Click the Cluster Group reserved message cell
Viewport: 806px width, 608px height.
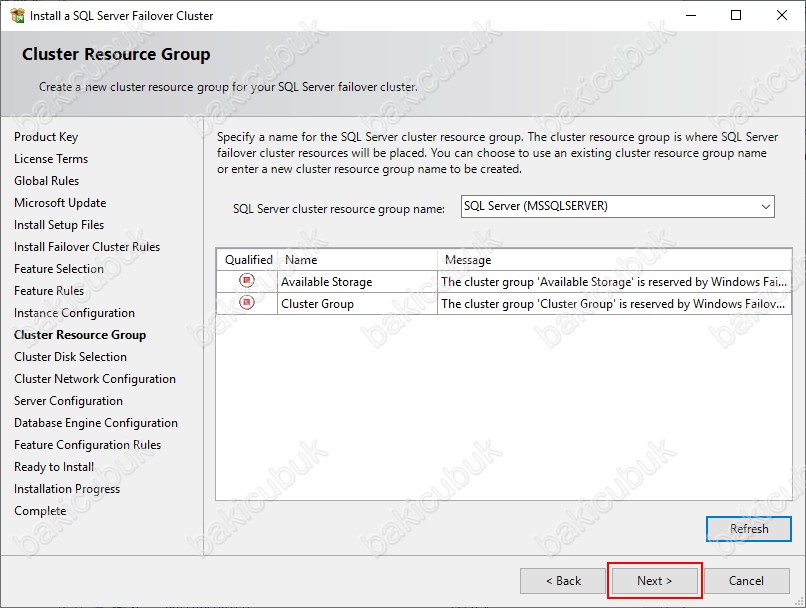click(614, 304)
